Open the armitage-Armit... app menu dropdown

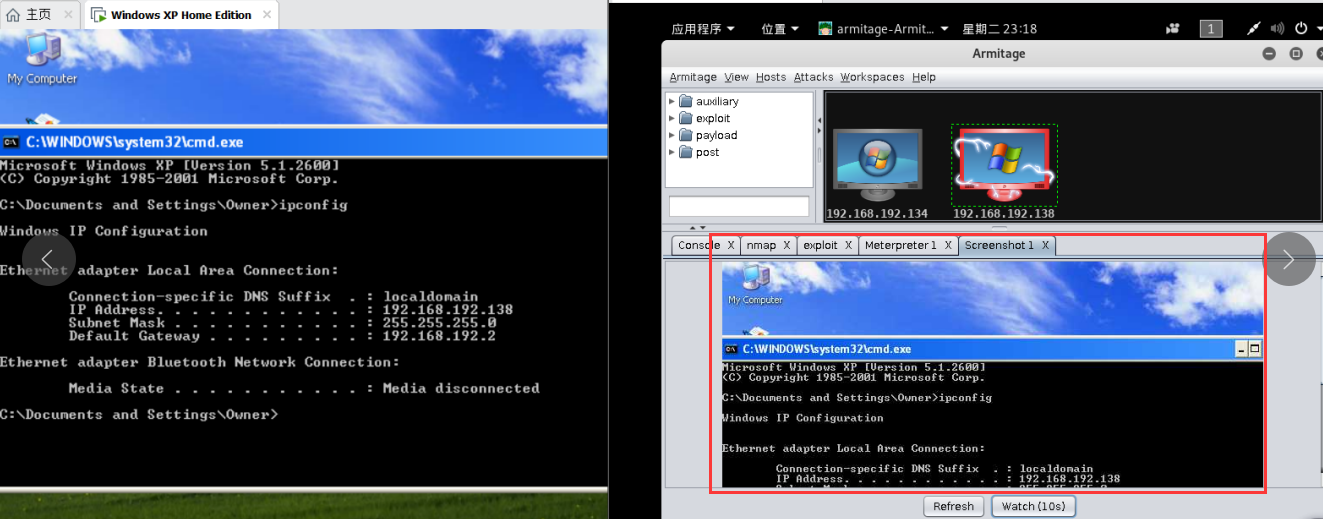[883, 29]
